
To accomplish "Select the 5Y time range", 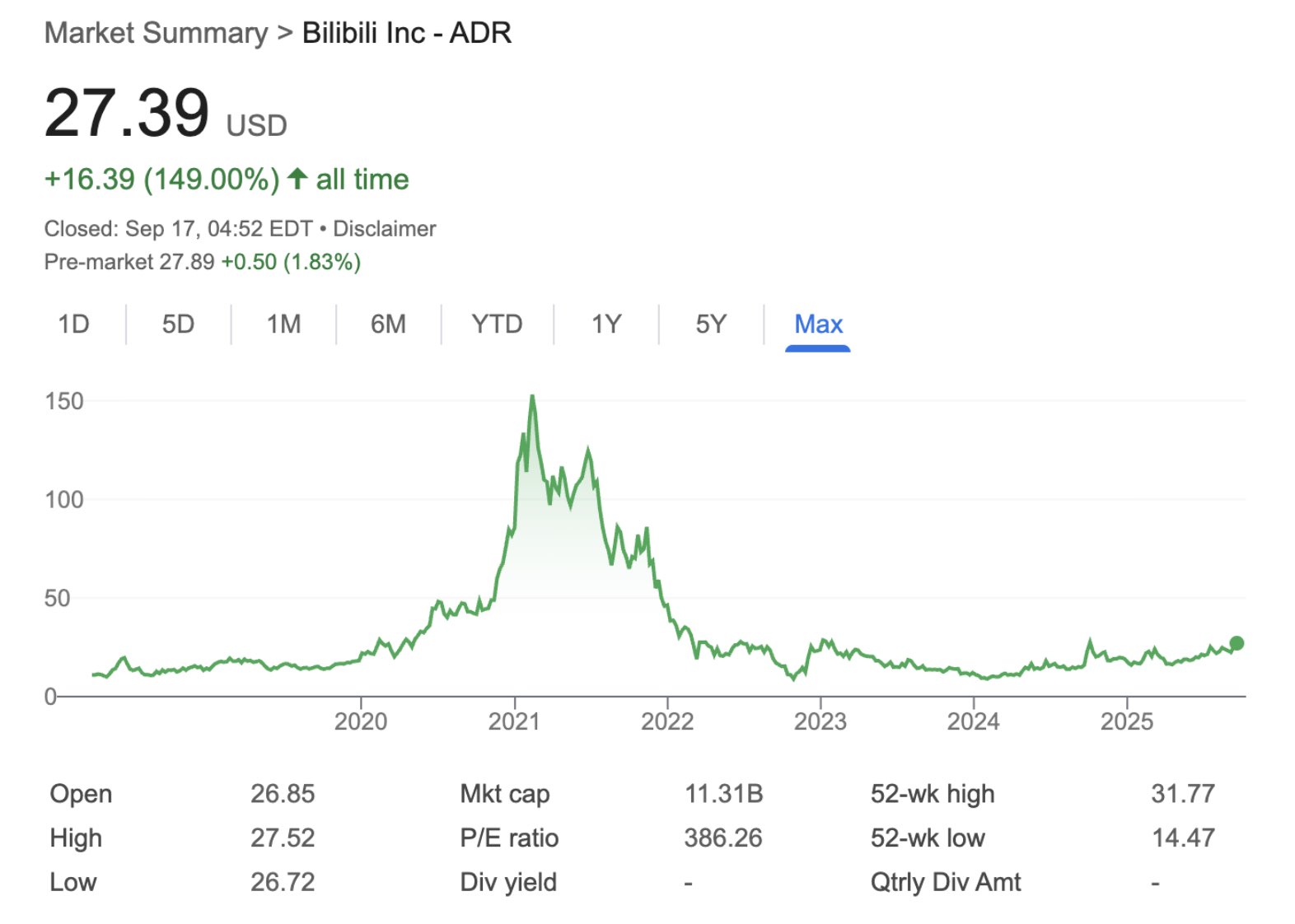I will [x=711, y=324].
